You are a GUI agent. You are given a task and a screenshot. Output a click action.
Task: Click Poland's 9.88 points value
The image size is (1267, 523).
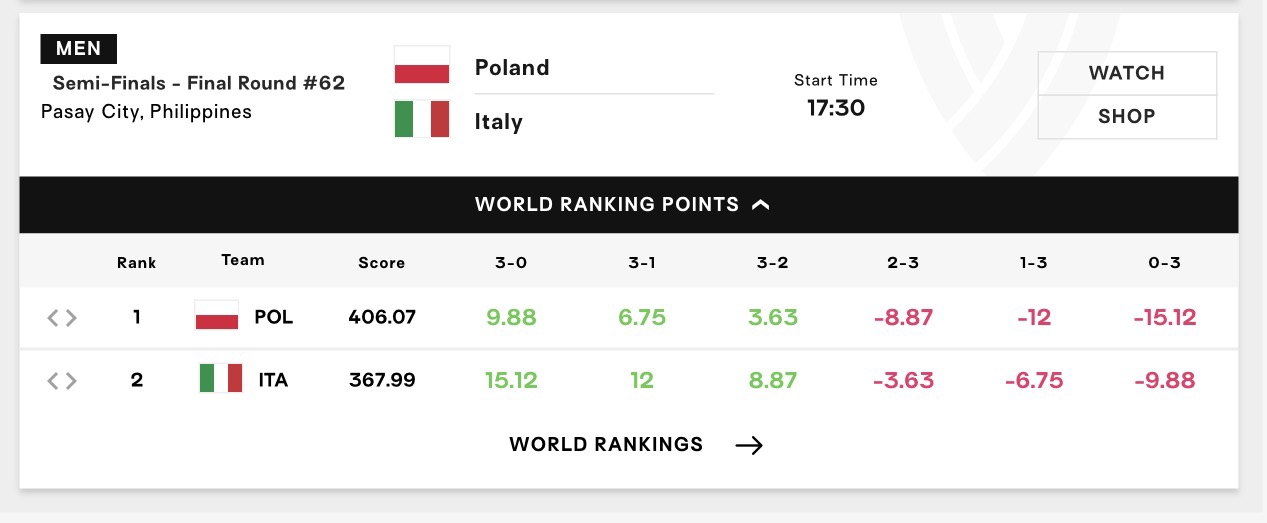pos(511,317)
